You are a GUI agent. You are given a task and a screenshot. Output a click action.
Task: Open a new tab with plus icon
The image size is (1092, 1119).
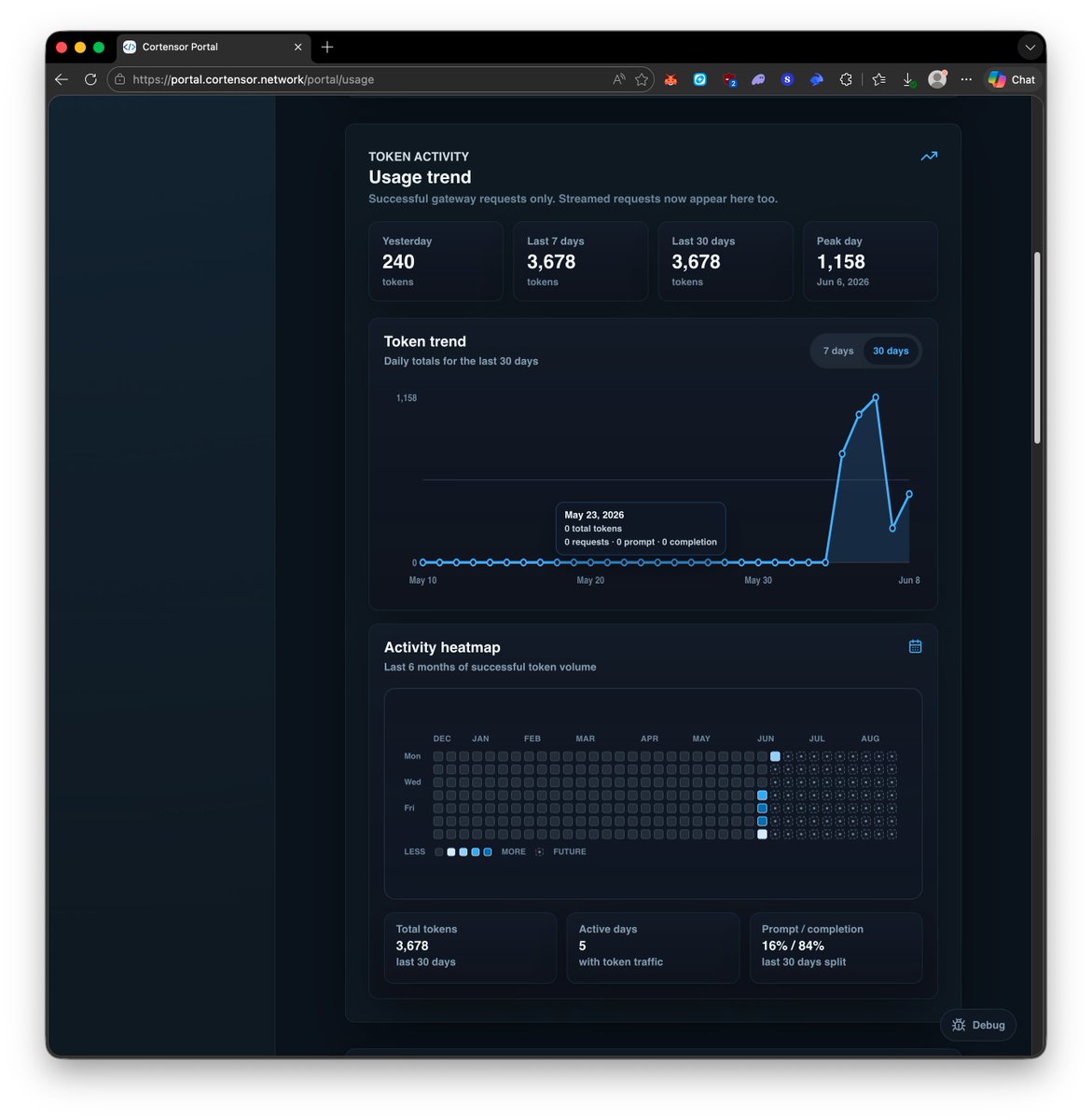(327, 47)
